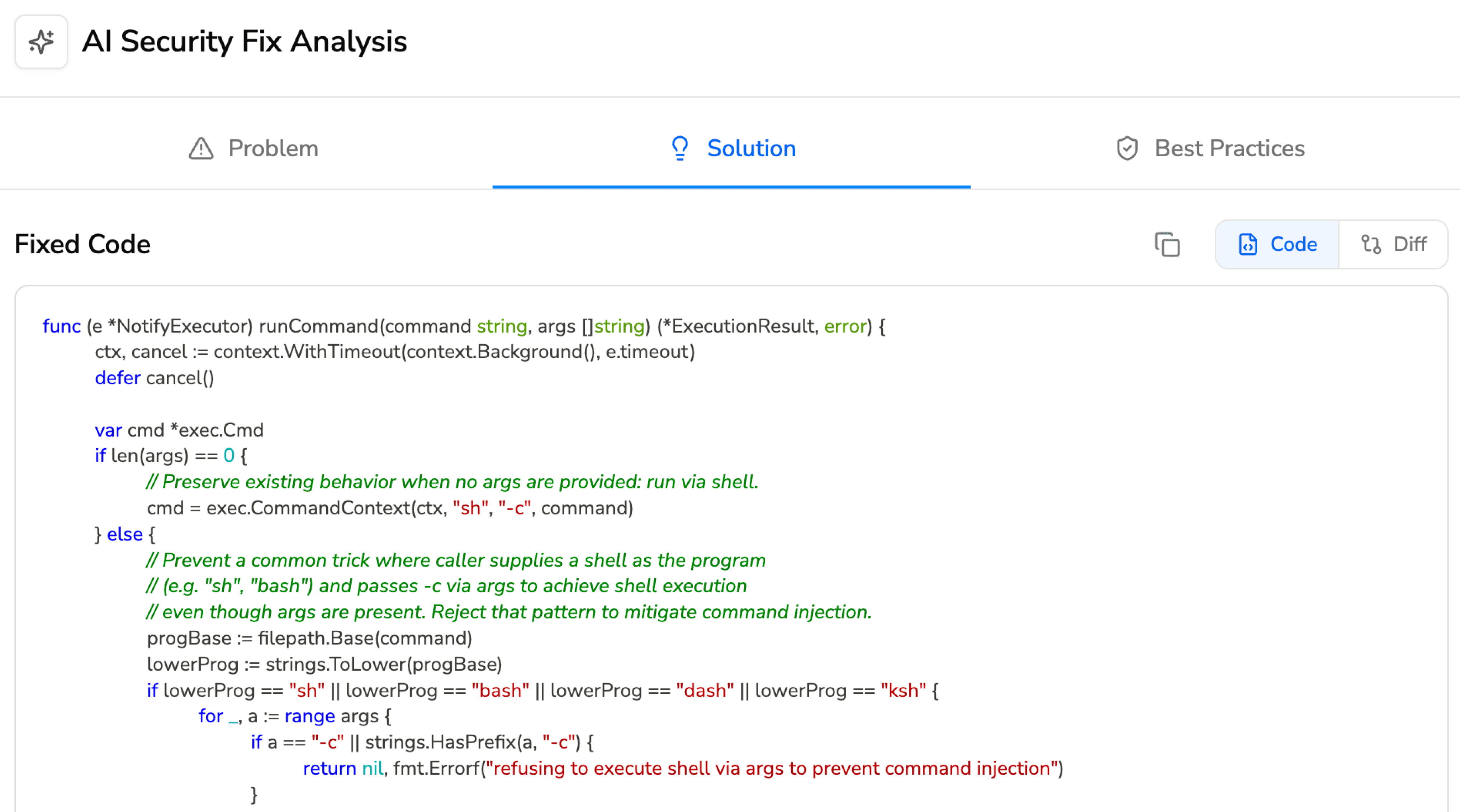Viewport: 1460px width, 812px height.
Task: Click the warning triangle icon on Problem tab
Action: 201,149
